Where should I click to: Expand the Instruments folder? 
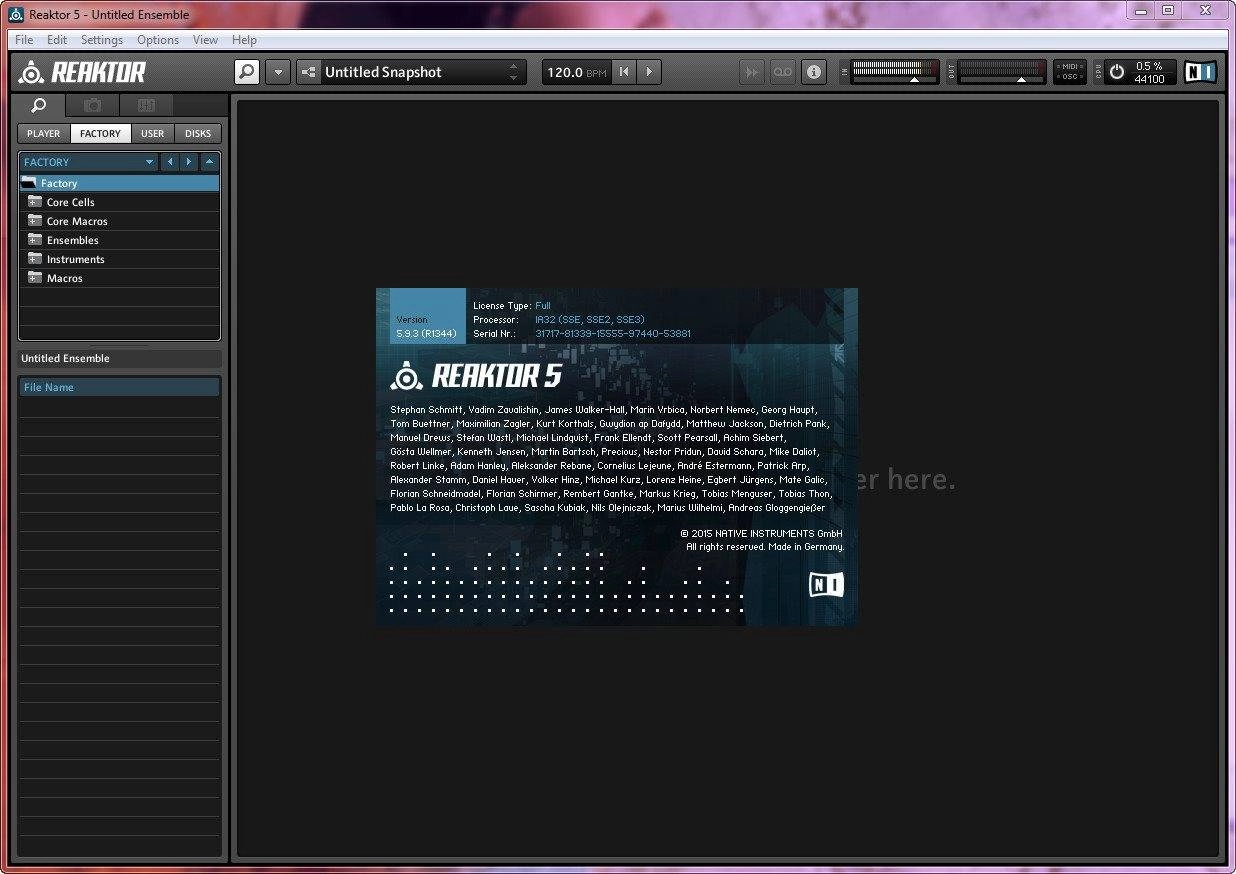(35, 259)
